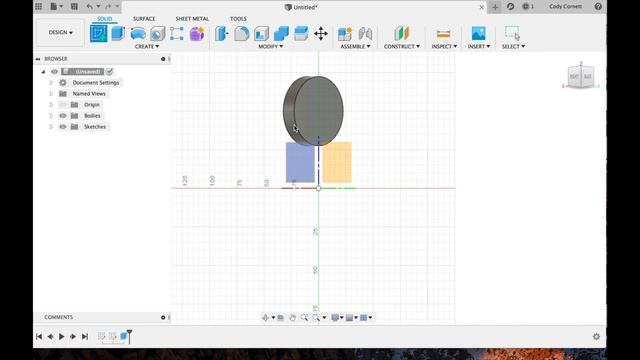
Task: Hide the Bodies folder
Action: [63, 116]
